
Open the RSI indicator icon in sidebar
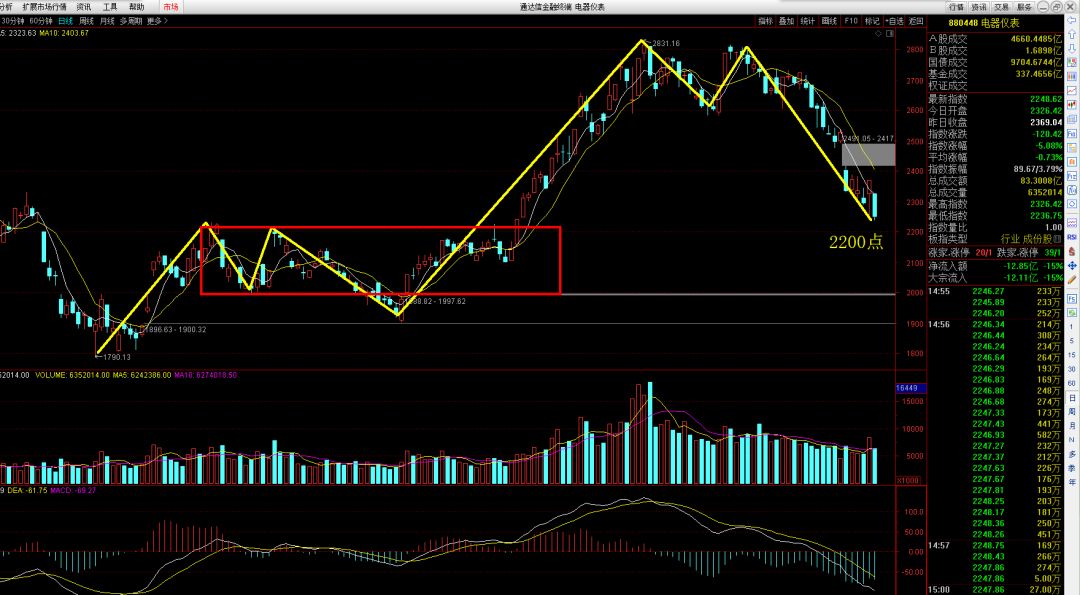tap(1072, 237)
